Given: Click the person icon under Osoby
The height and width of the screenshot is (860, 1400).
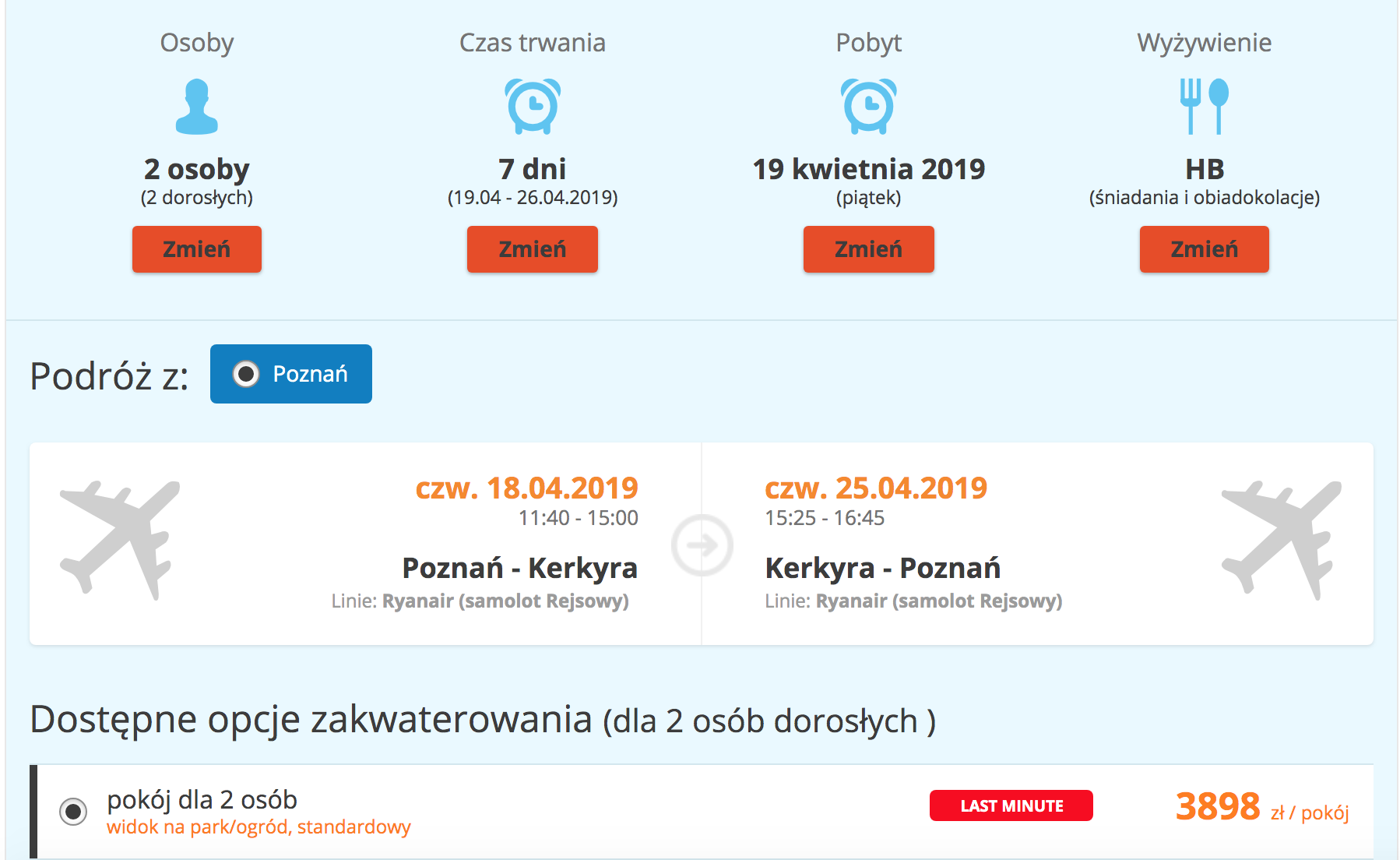Looking at the screenshot, I should pos(197,107).
